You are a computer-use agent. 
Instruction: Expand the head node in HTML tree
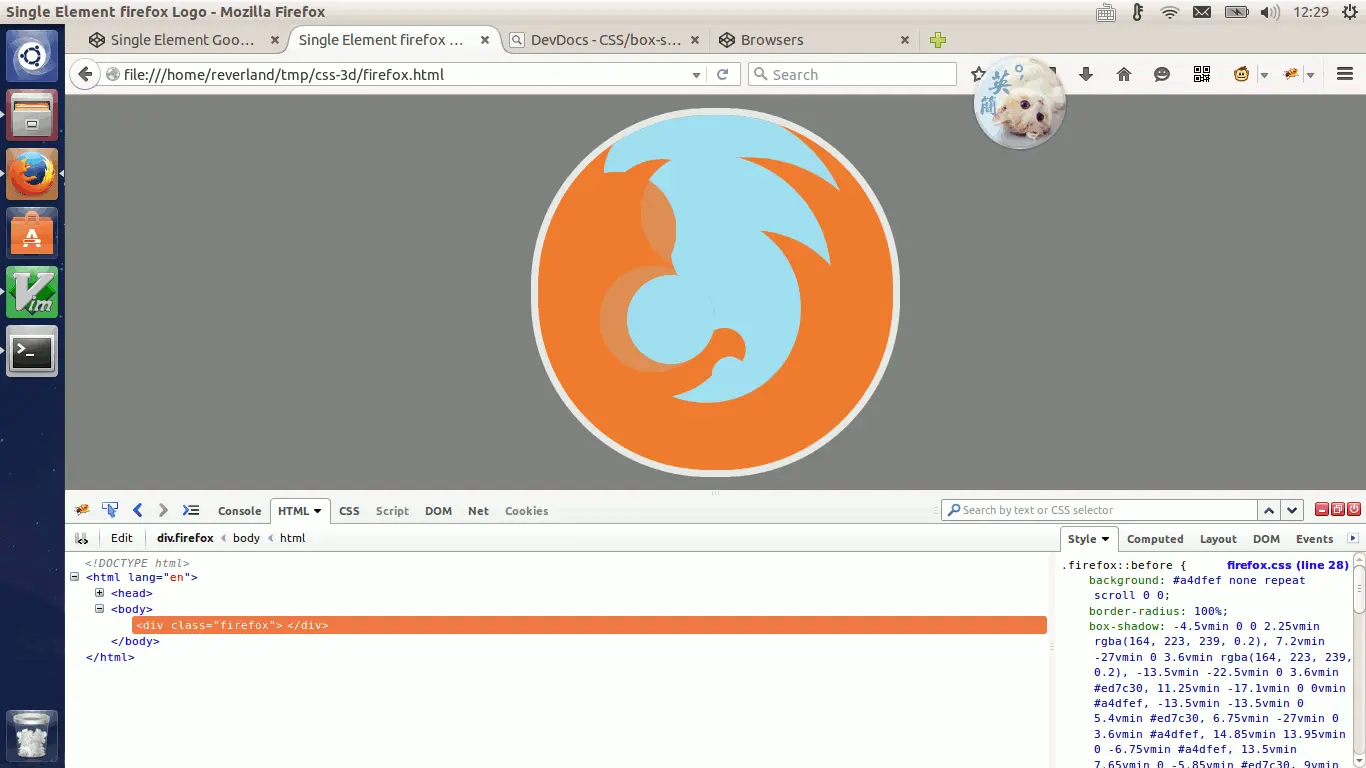click(x=99, y=593)
